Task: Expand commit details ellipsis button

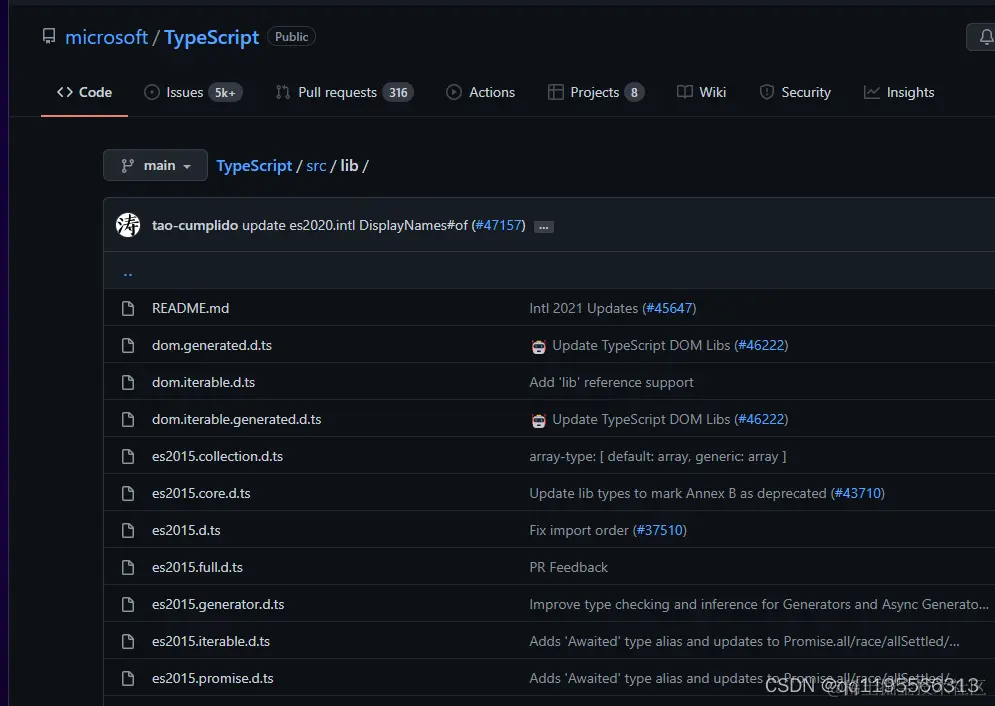Action: tap(544, 226)
